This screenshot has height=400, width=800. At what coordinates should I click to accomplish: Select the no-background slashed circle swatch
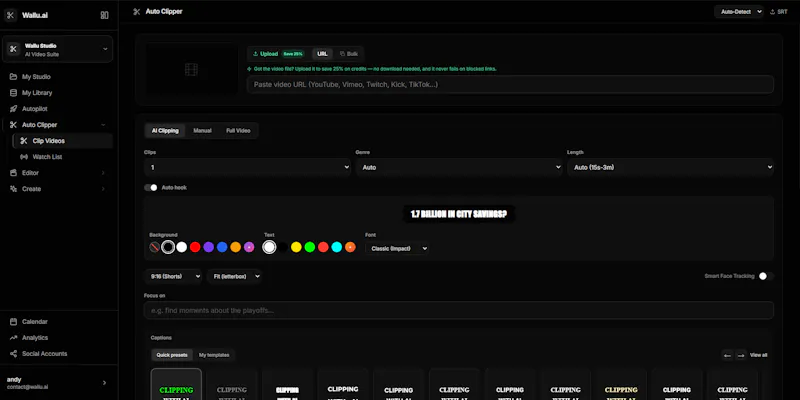[155, 247]
